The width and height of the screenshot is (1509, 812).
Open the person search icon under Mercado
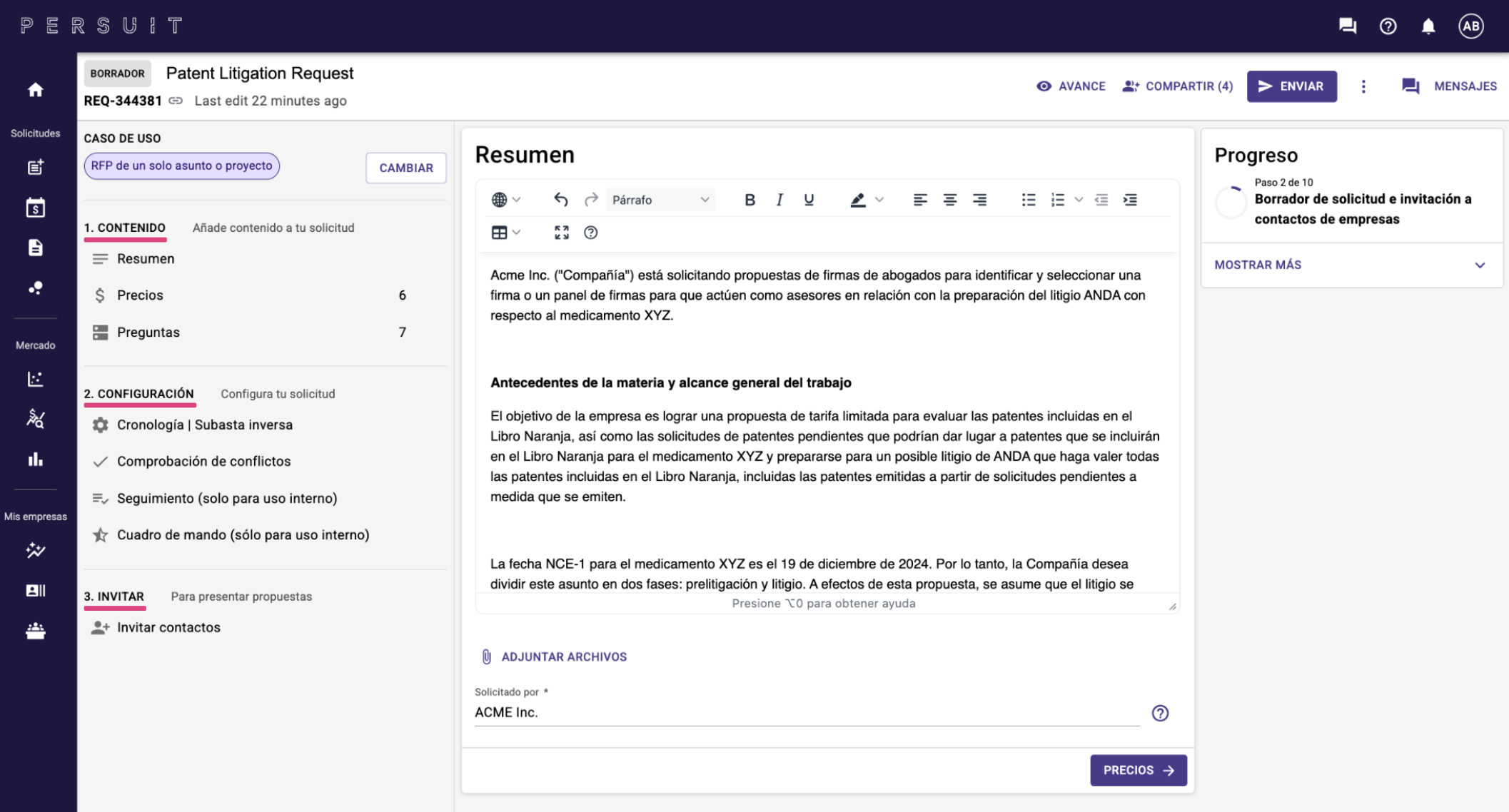coord(35,419)
